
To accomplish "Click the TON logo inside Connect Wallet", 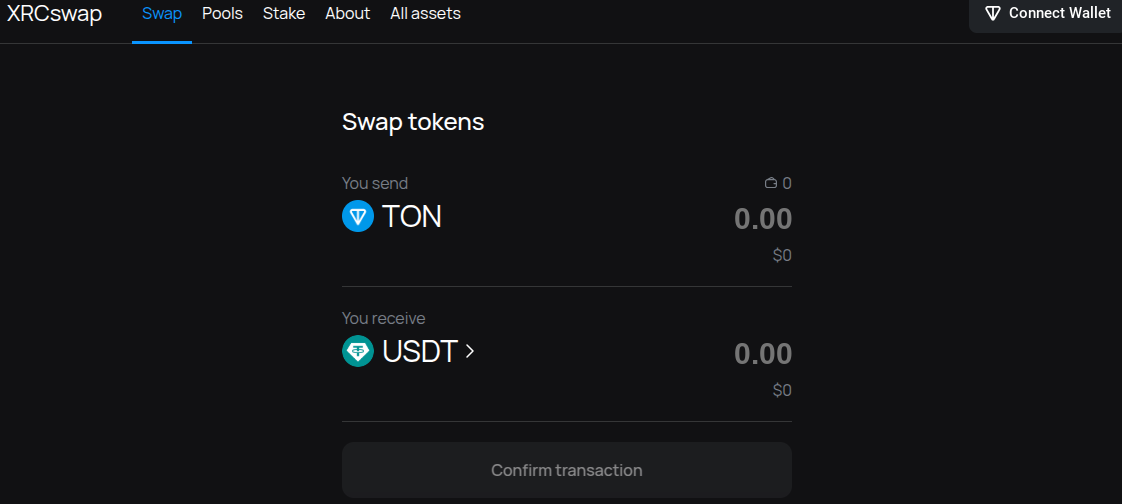I will click(x=993, y=14).
